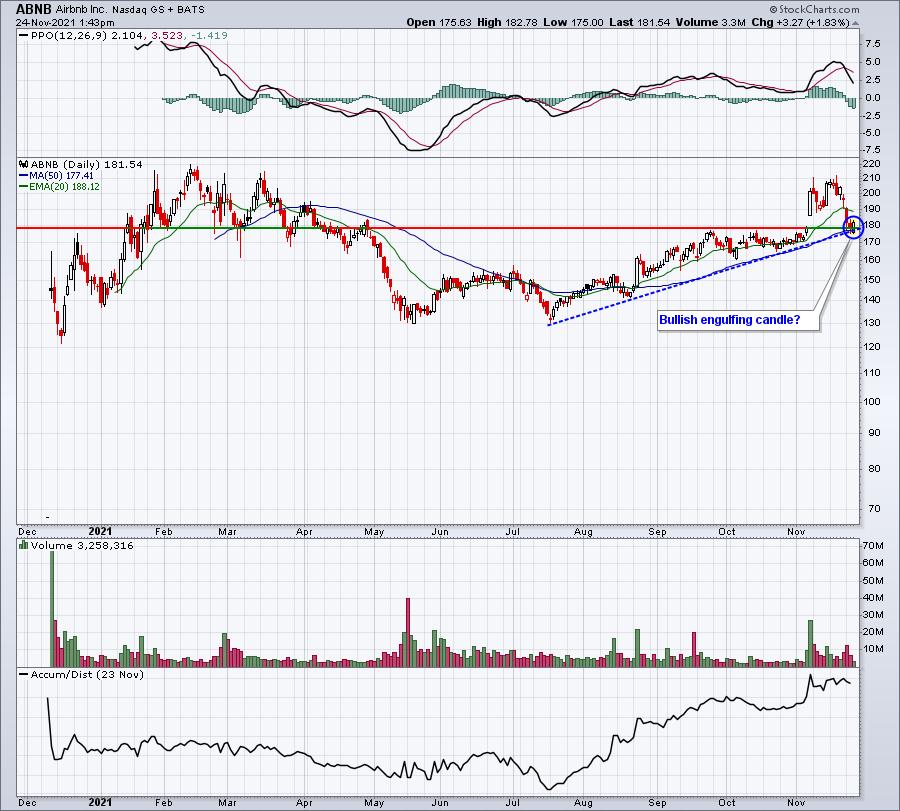Viewport: 900px width, 811px height.
Task: Click the Accum/Dist line peak in November
Action: [x=810, y=676]
